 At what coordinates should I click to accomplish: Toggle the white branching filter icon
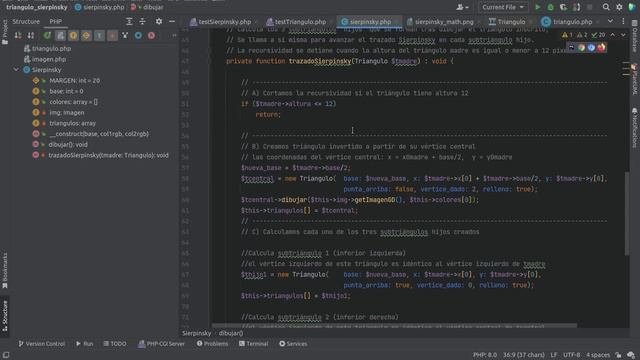click(125, 36)
